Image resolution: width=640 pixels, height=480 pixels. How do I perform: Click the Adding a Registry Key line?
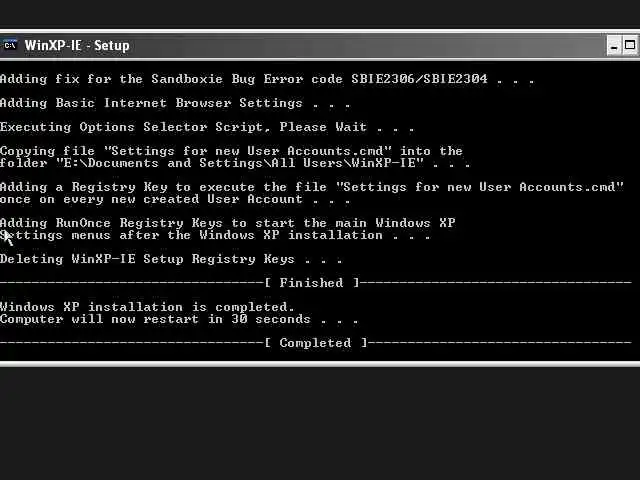(312, 187)
